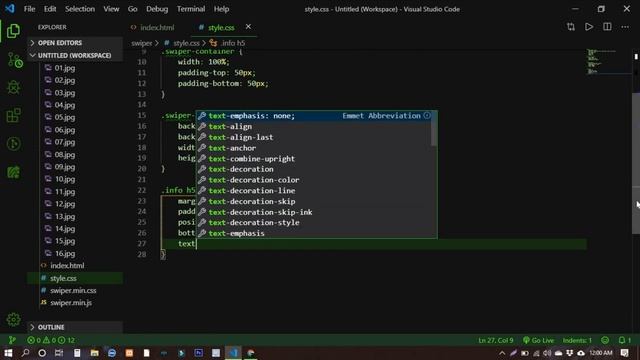
Task: Open the editor More Actions ellipsis
Action: click(x=625, y=27)
